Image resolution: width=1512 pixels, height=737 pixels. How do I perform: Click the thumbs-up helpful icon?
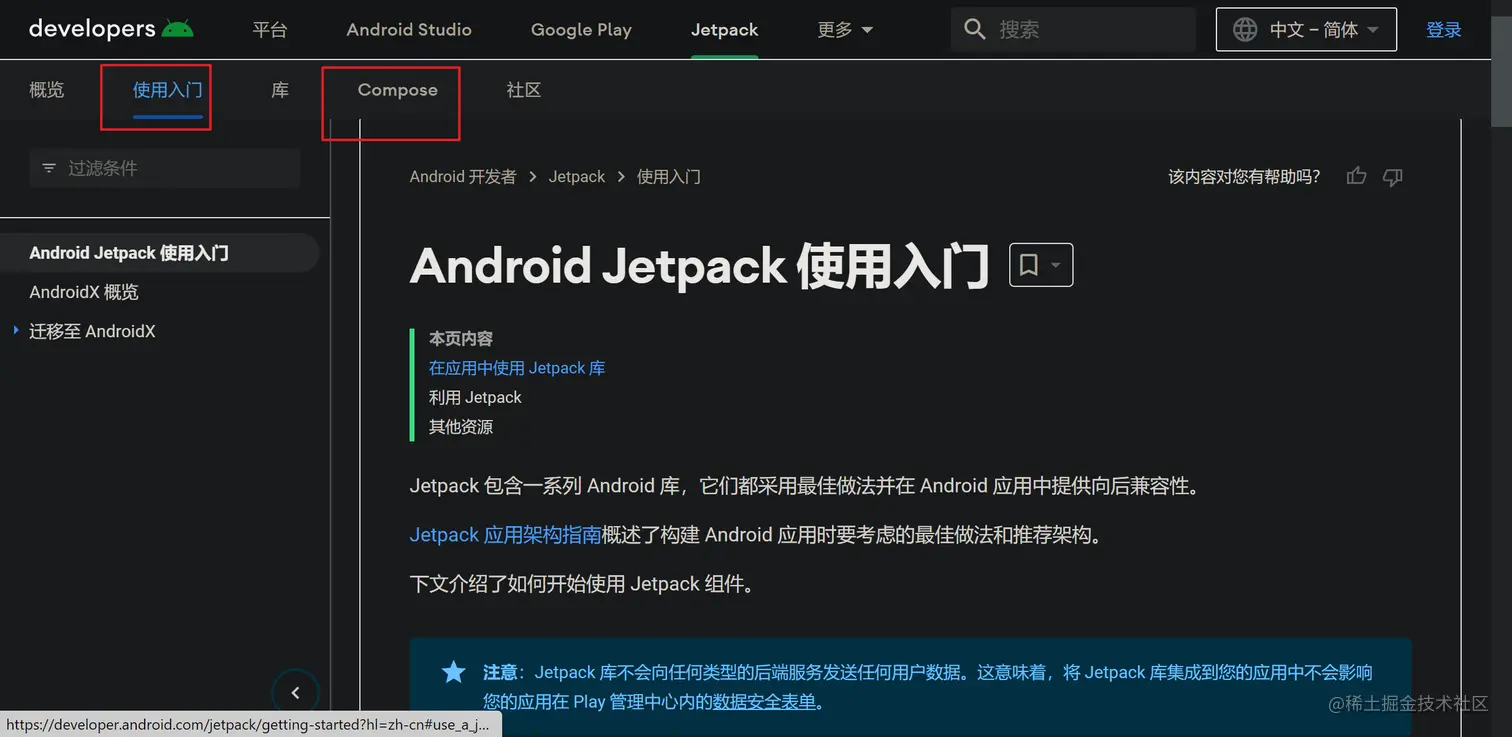(x=1356, y=177)
